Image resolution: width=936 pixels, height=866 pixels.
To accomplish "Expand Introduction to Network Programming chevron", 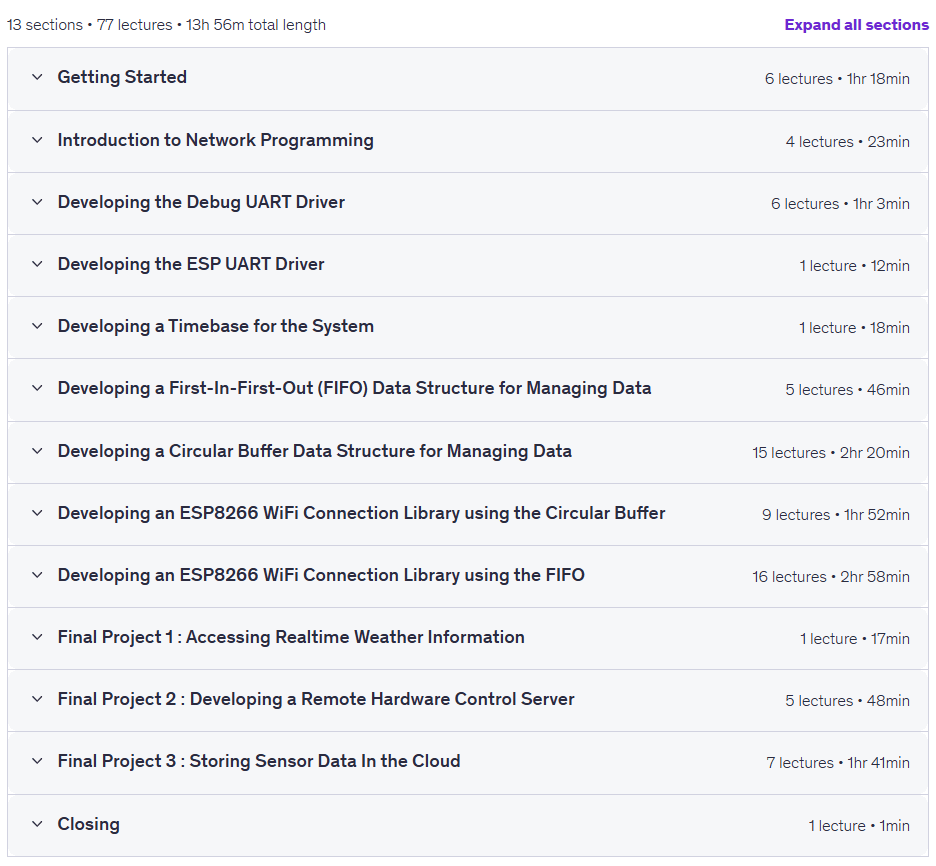I will coord(37,140).
